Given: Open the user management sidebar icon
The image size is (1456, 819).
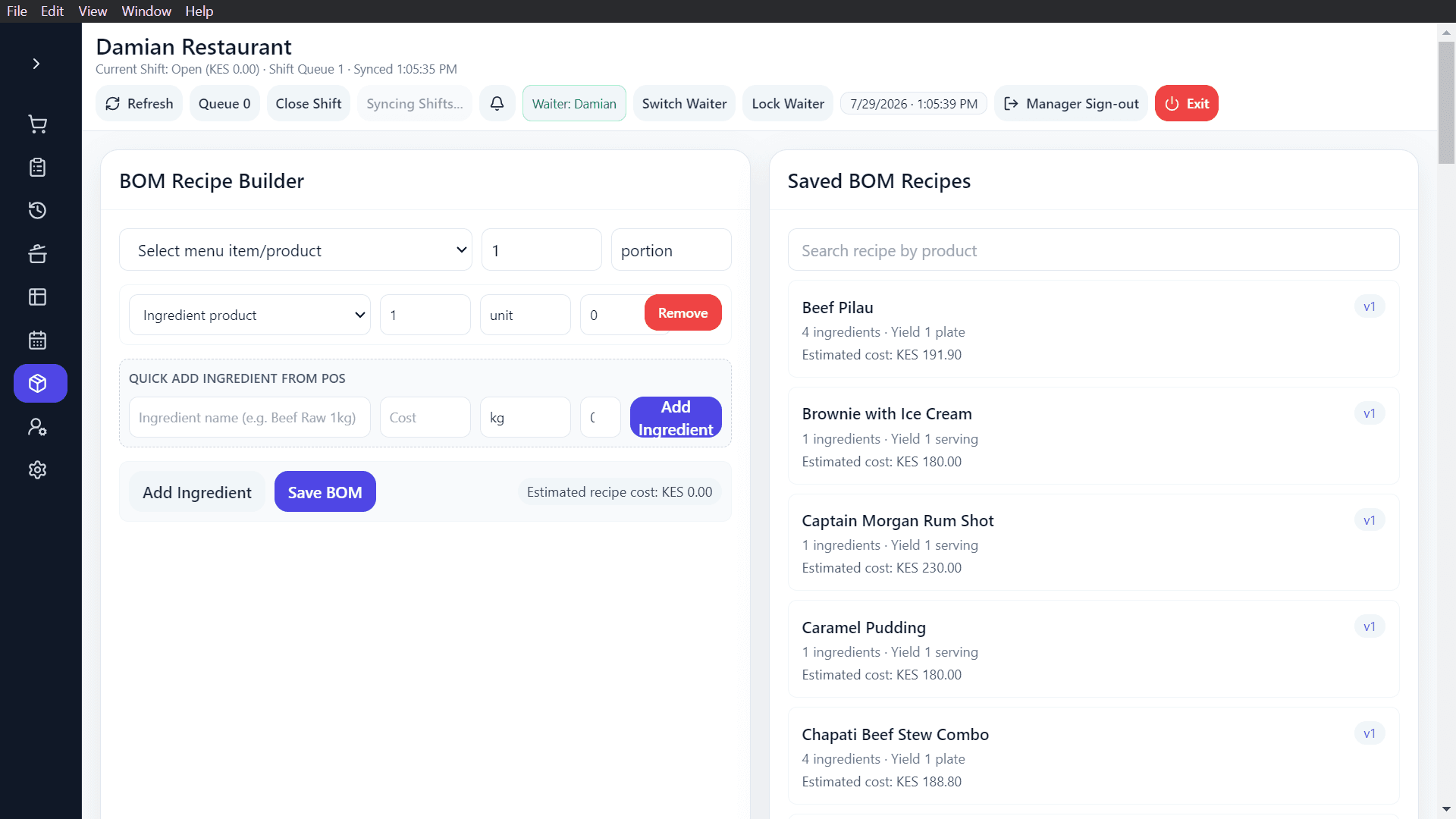Looking at the screenshot, I should click(38, 427).
